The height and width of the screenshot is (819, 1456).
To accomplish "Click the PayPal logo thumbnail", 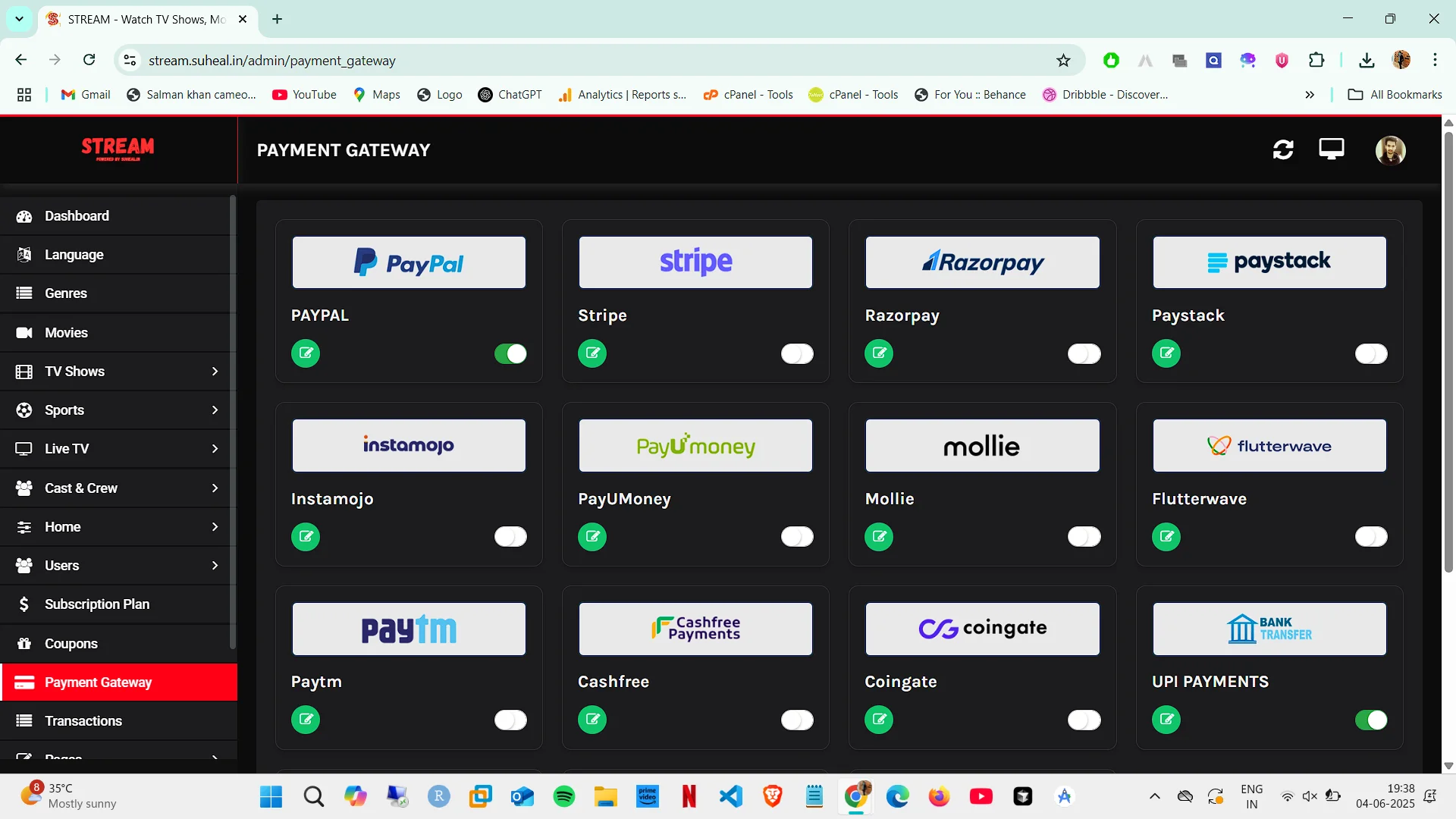I will pos(409,262).
